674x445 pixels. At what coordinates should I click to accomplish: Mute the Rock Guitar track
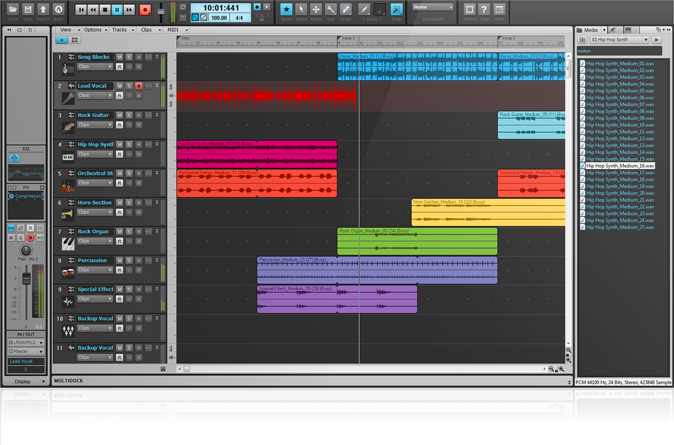pyautogui.click(x=119, y=115)
